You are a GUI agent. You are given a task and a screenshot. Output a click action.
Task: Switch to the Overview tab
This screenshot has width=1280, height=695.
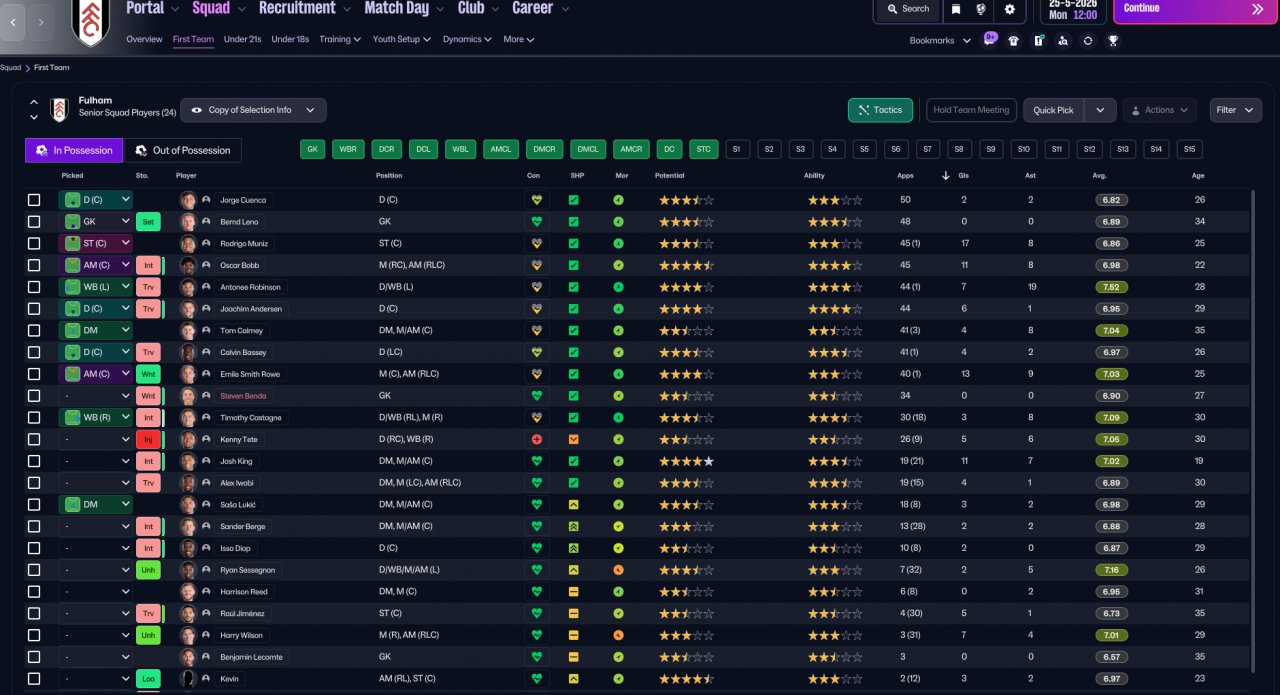pos(144,40)
